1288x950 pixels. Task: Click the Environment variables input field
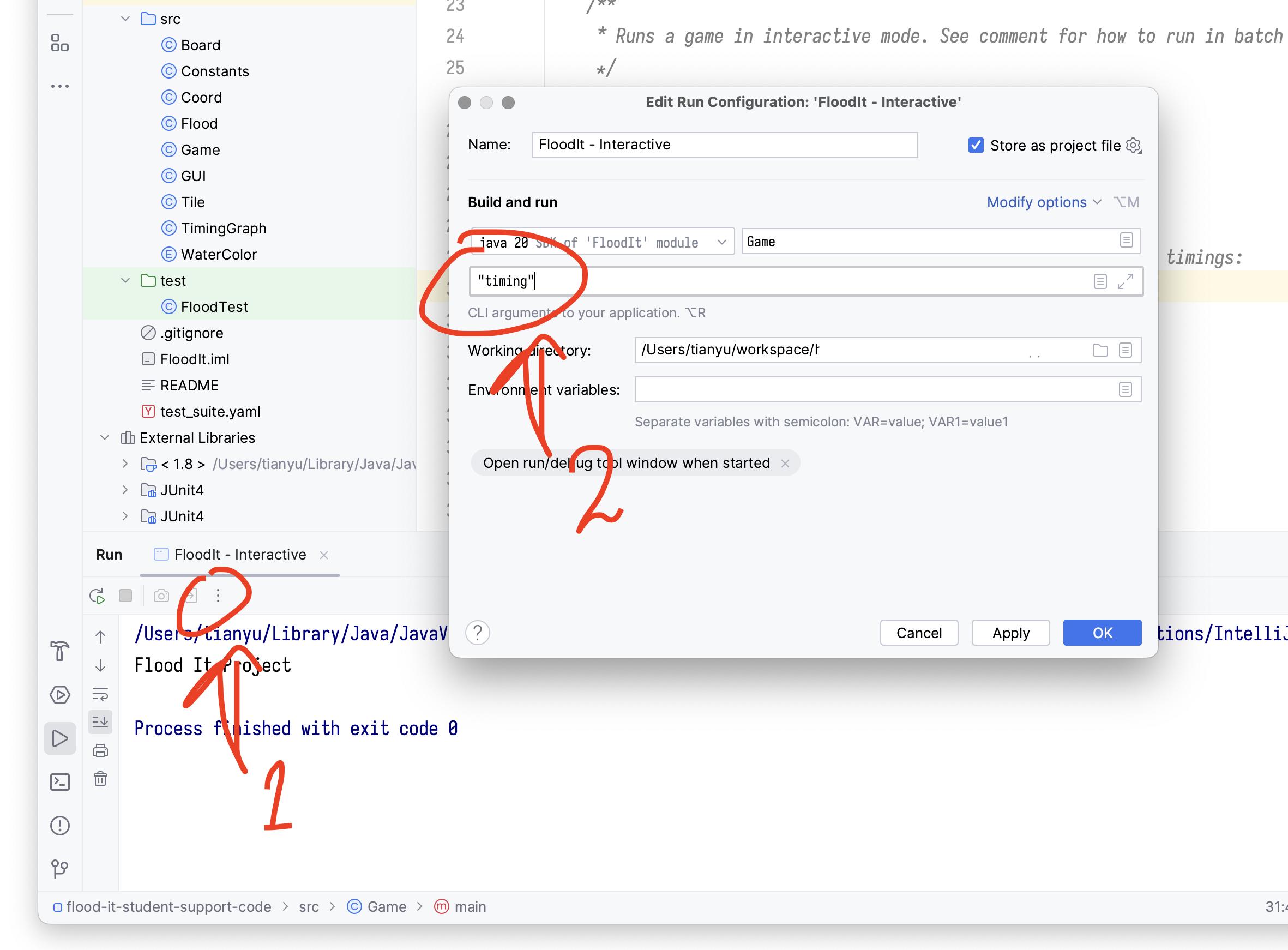coord(887,390)
